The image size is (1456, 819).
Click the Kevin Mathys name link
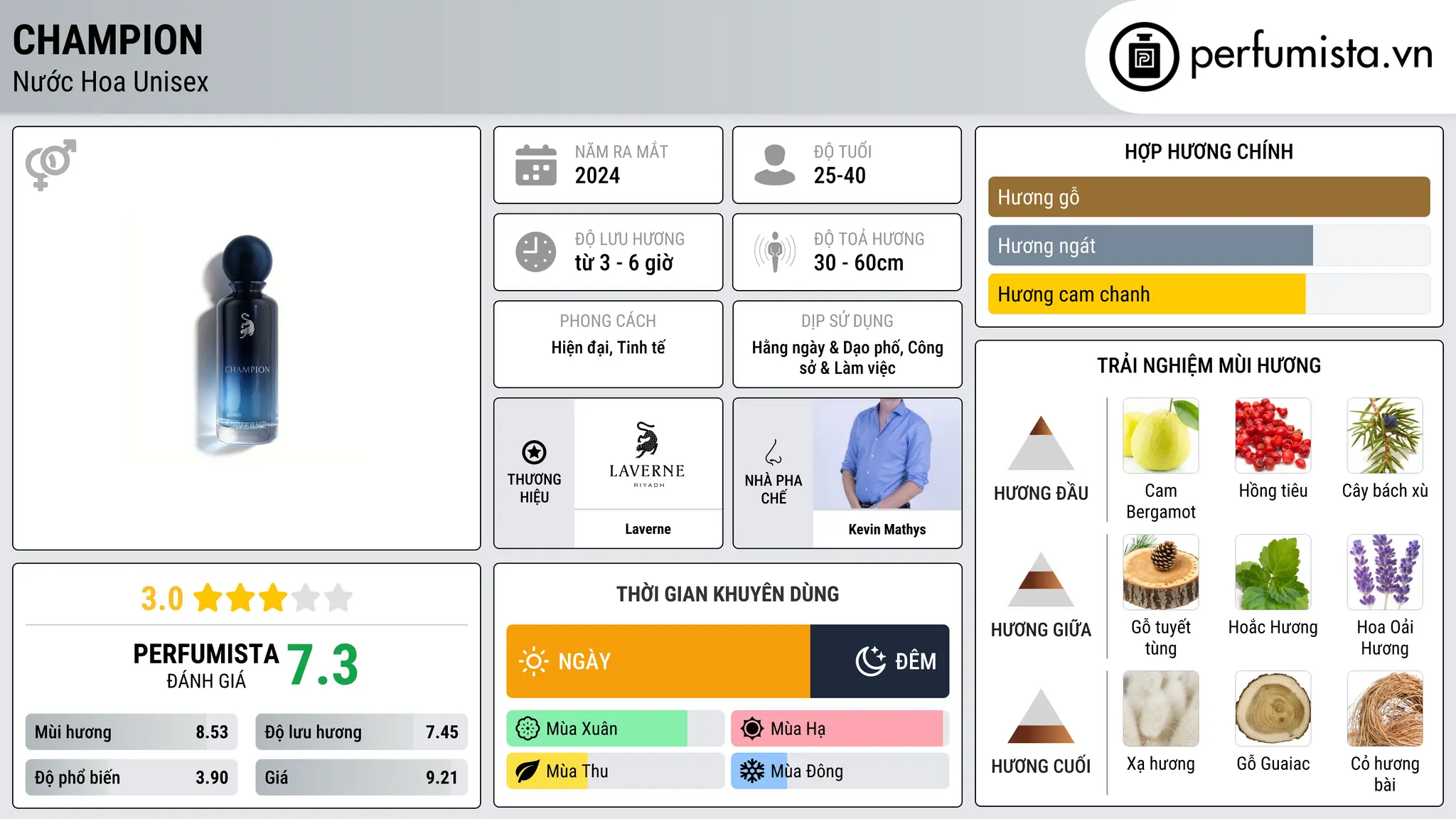(887, 529)
